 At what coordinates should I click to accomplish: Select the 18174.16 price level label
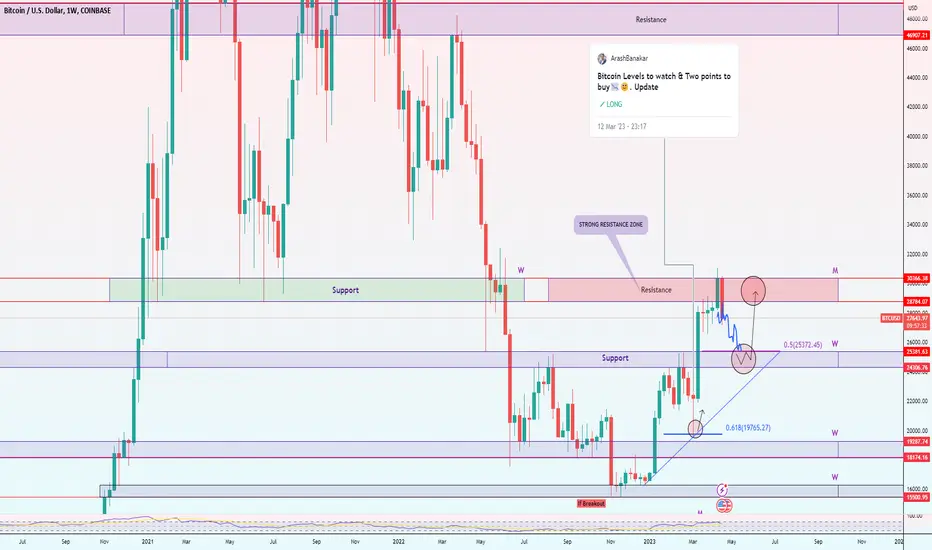[917, 458]
